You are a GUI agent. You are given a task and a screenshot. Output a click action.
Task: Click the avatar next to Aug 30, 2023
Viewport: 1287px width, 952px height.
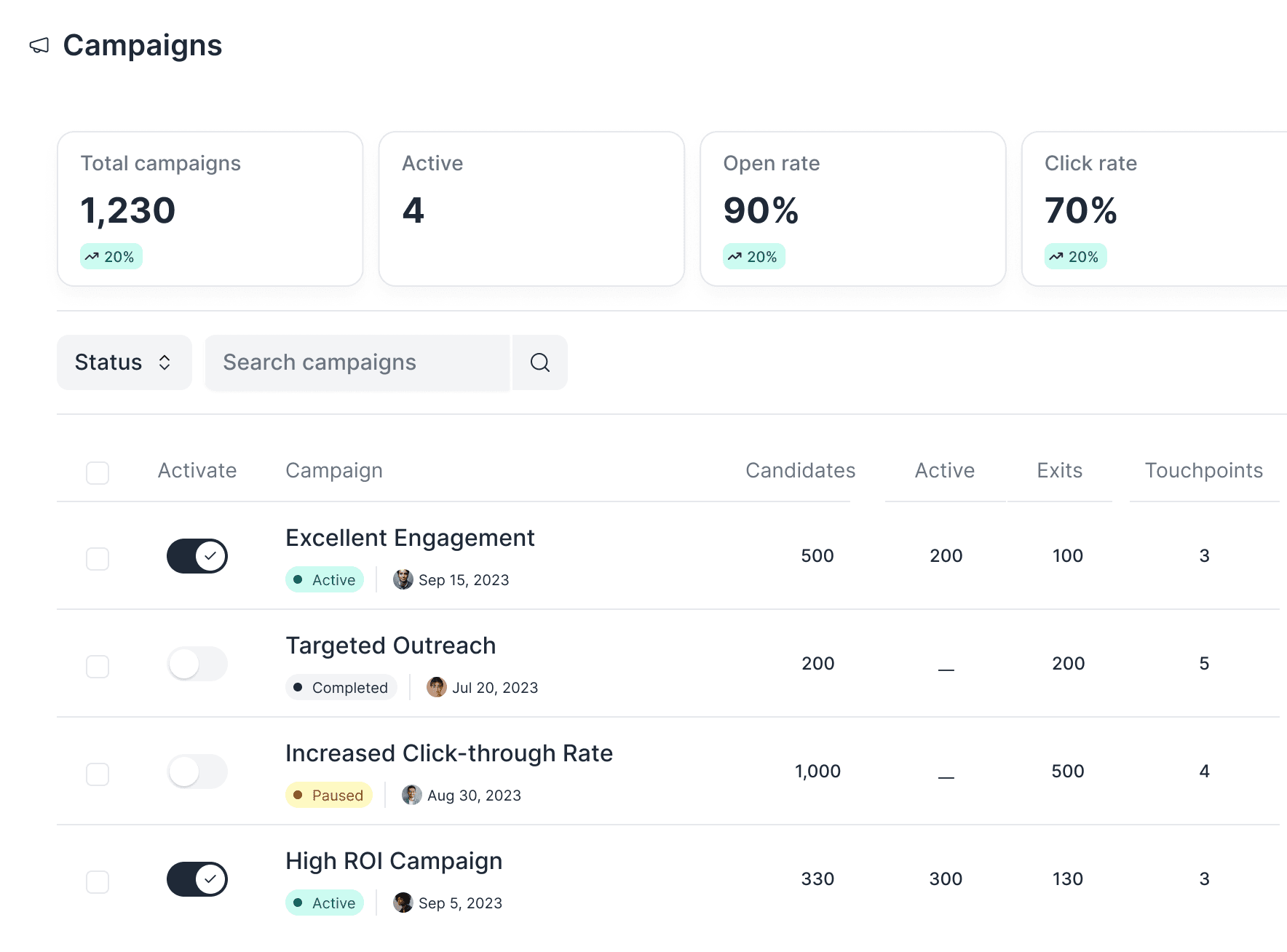pos(413,795)
